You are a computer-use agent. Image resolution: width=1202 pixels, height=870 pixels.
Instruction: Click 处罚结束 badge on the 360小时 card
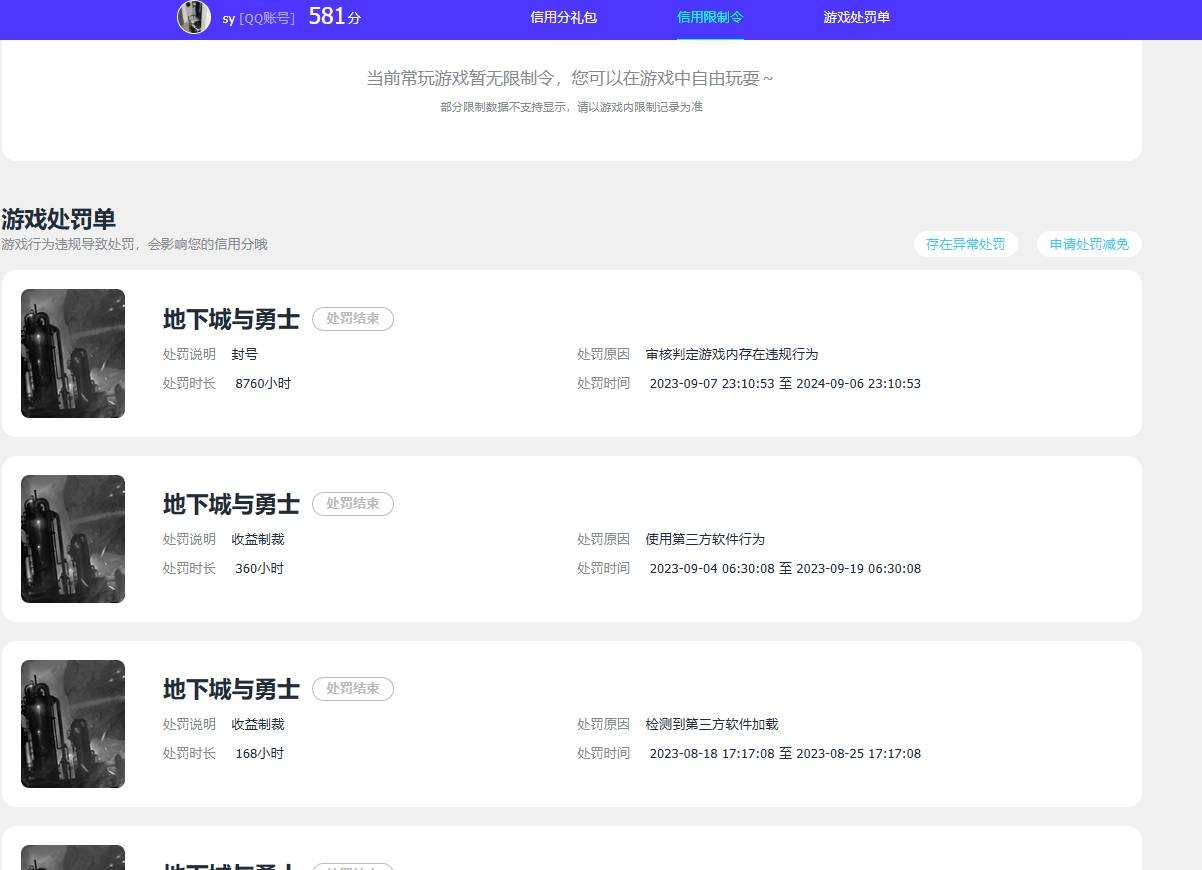(353, 504)
